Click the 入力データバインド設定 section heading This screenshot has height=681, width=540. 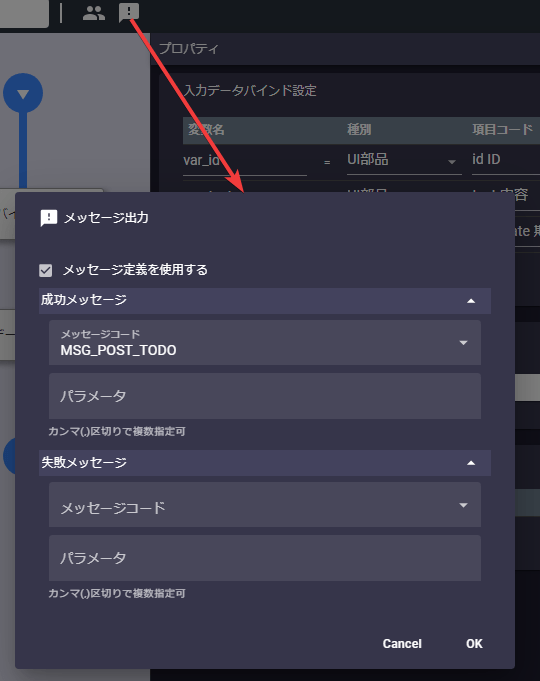pyautogui.click(x=250, y=90)
